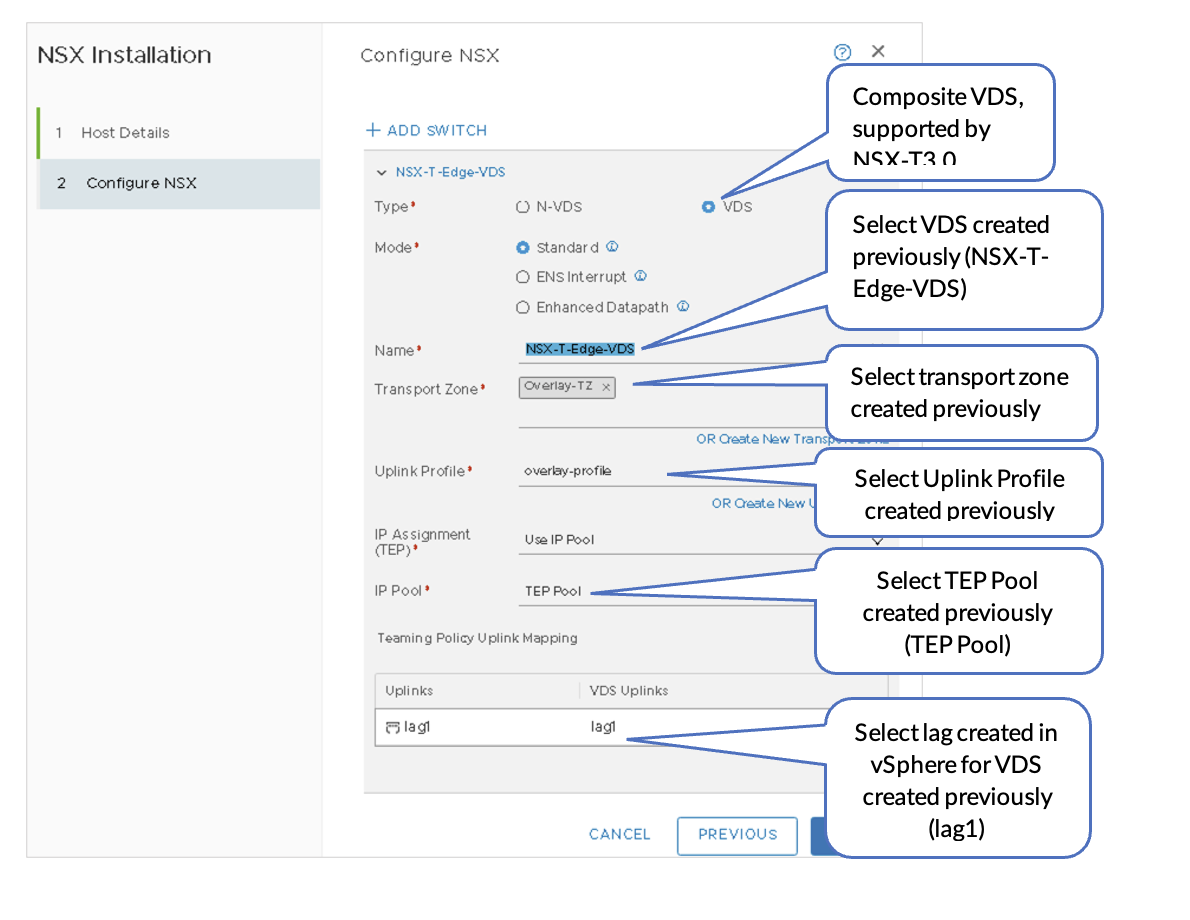The width and height of the screenshot is (1190, 920).
Task: Choose Enhanced Datapath mode option
Action: click(522, 307)
